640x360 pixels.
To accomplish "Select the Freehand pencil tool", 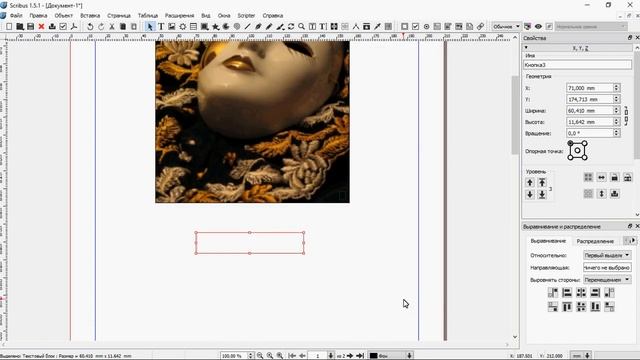I will (269, 27).
